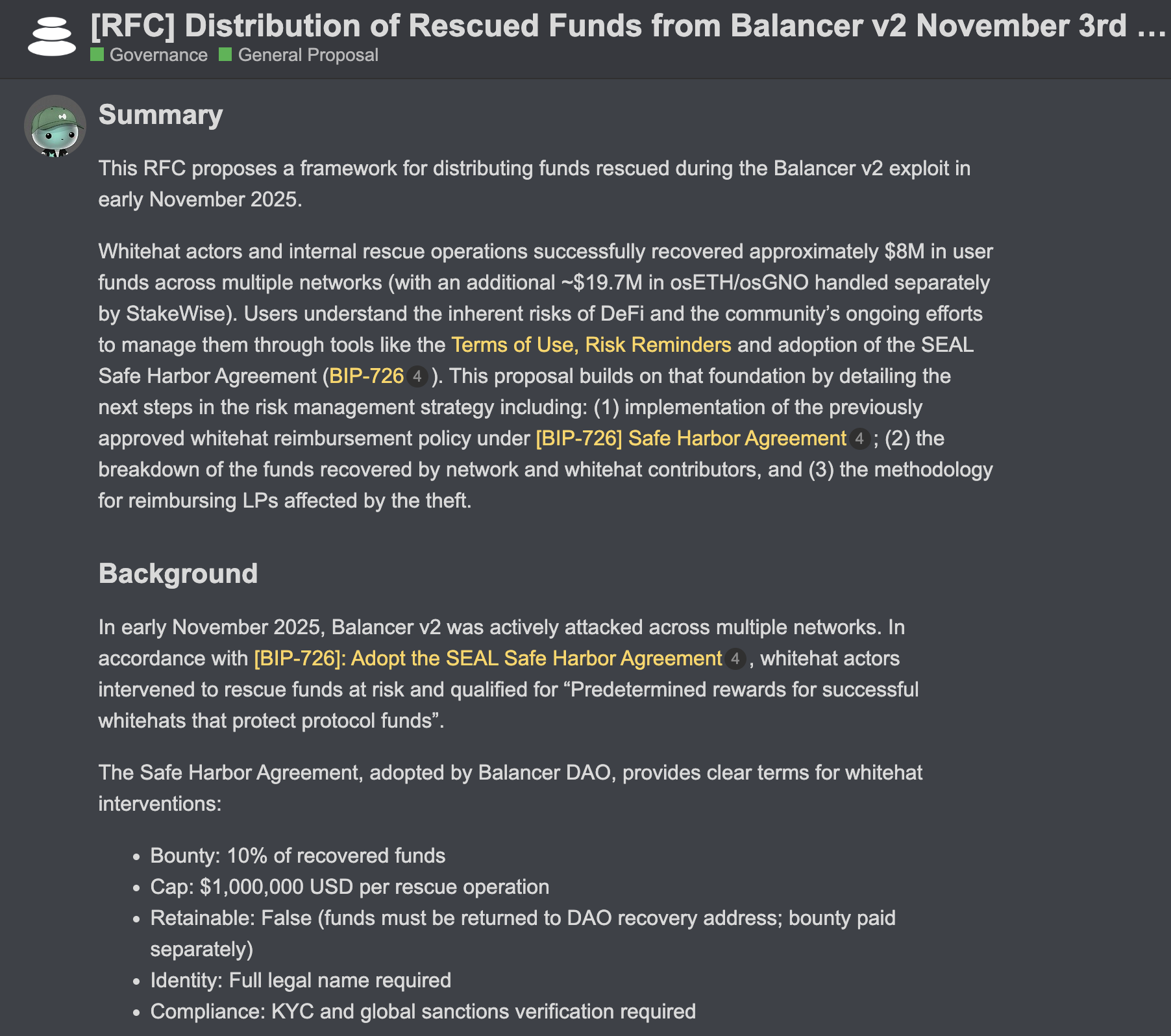
Task: Click the Cap $1,000,000 USD bullet item
Action: 349,887
